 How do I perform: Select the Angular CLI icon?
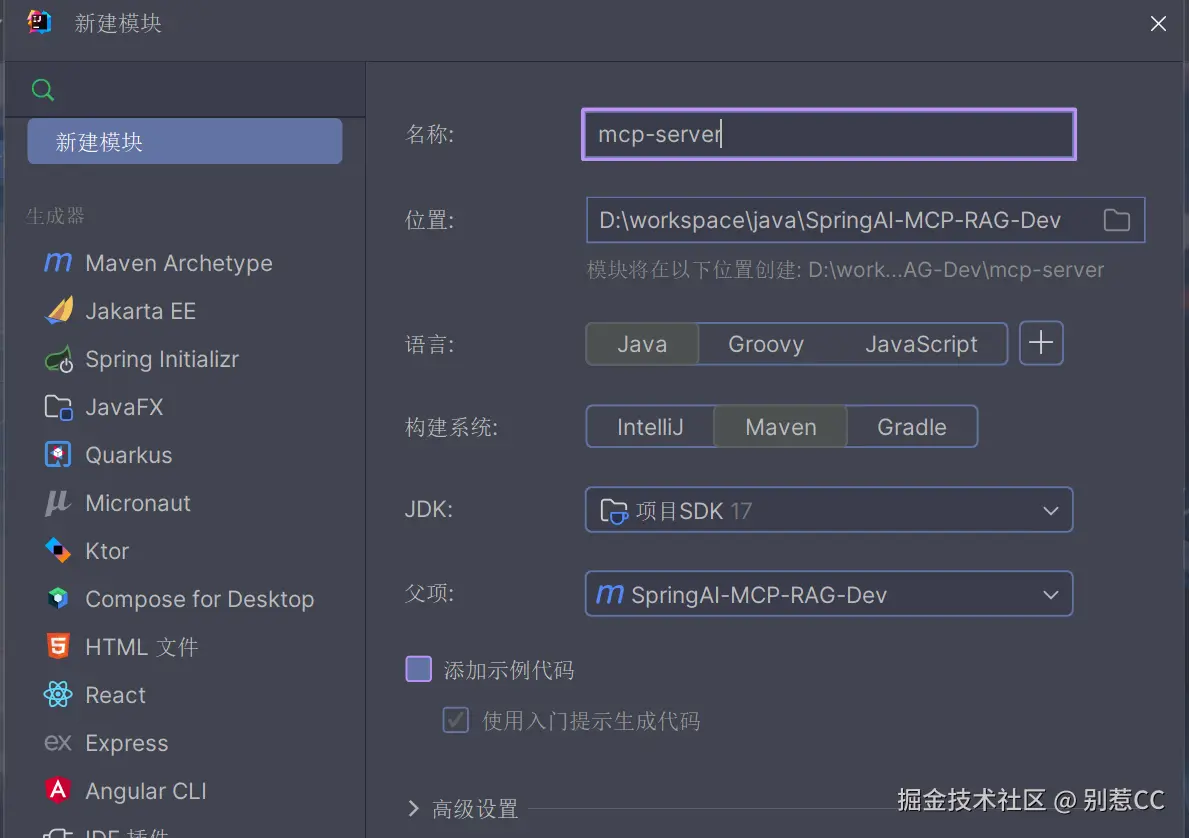coord(59,791)
